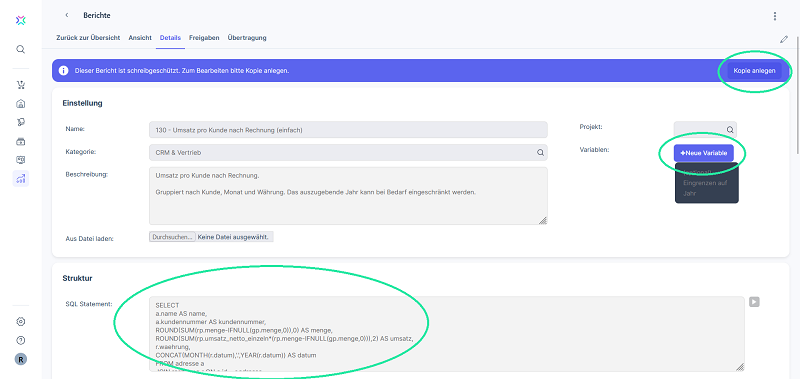800x379 pixels.
Task: Open the Übertragung tab
Action: (x=247, y=38)
